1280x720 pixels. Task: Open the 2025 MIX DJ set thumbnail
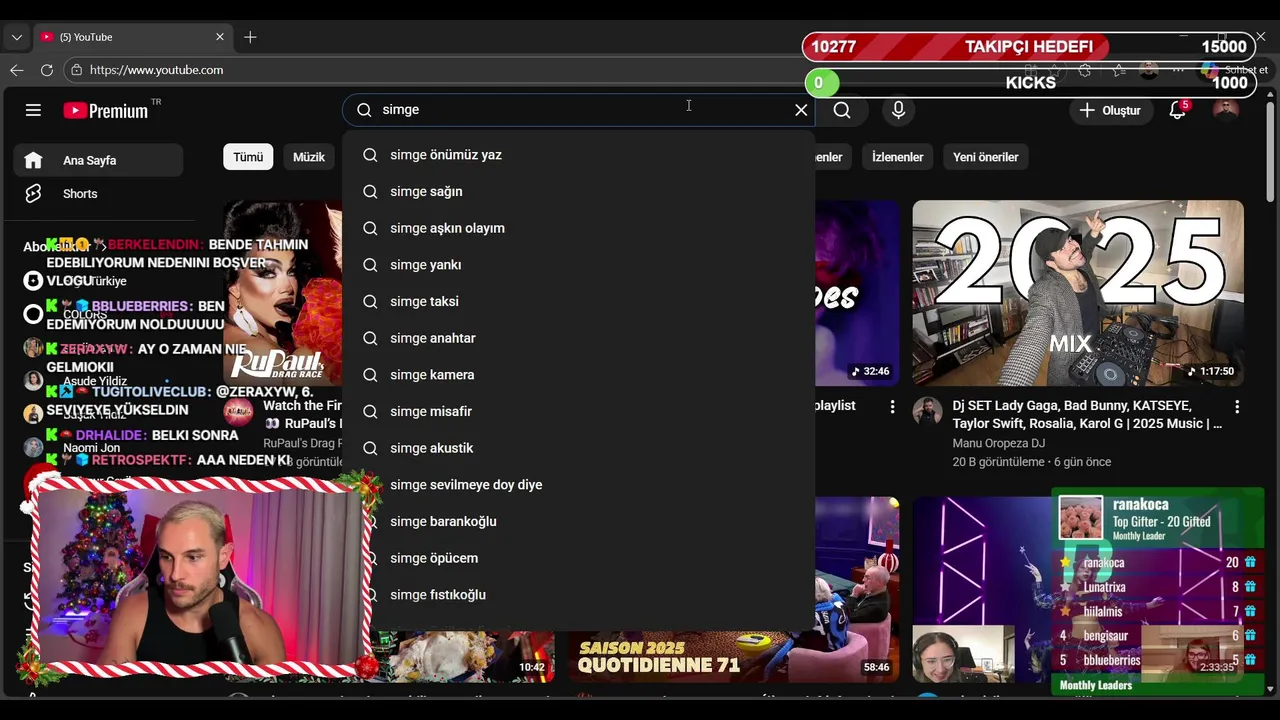tap(1078, 293)
